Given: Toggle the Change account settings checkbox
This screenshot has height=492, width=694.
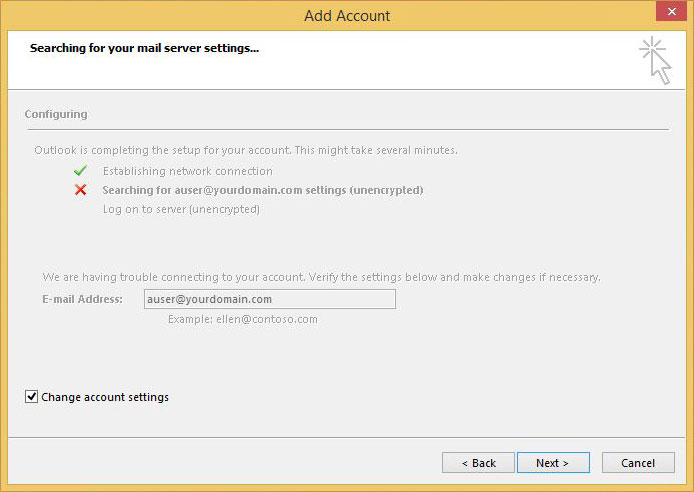Looking at the screenshot, I should click(31, 396).
